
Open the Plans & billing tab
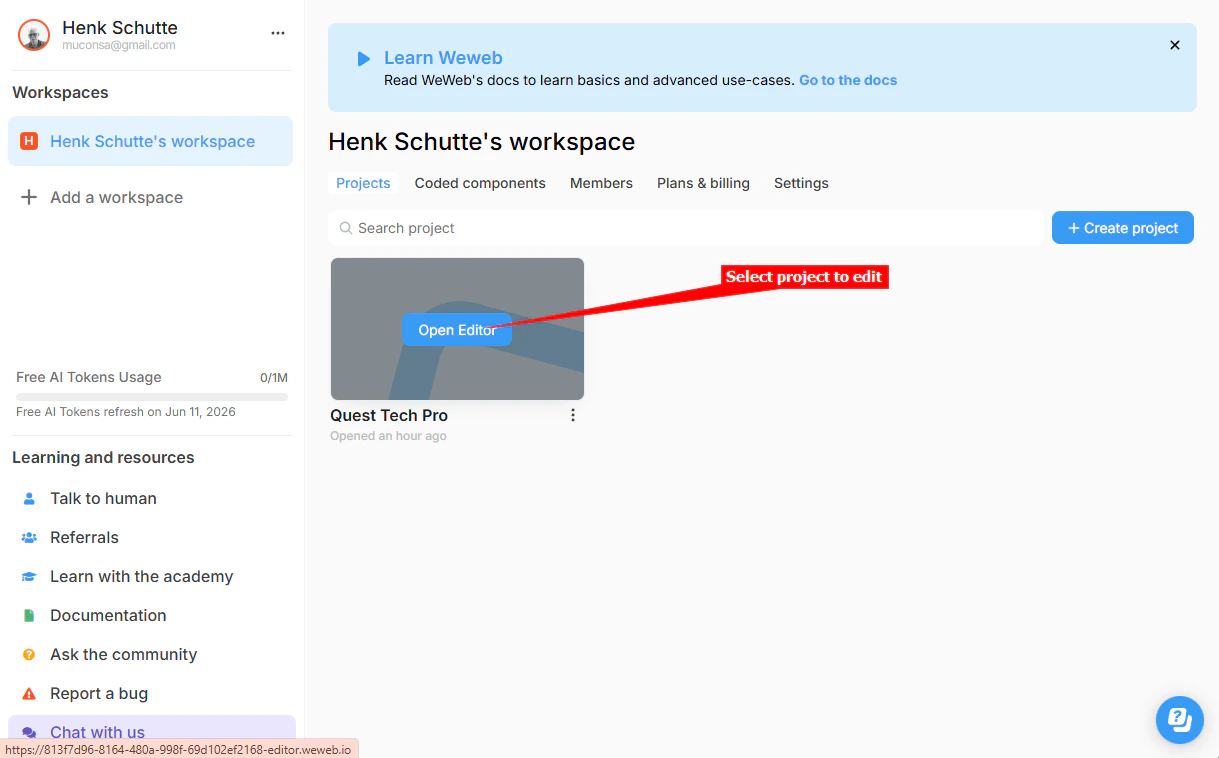pos(703,183)
